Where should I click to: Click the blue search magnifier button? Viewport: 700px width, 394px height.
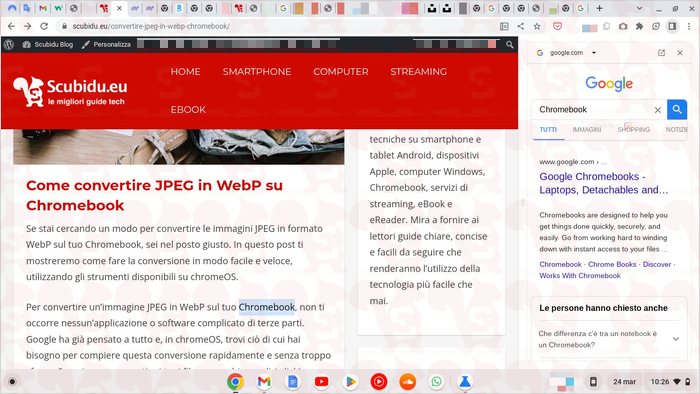click(x=677, y=109)
